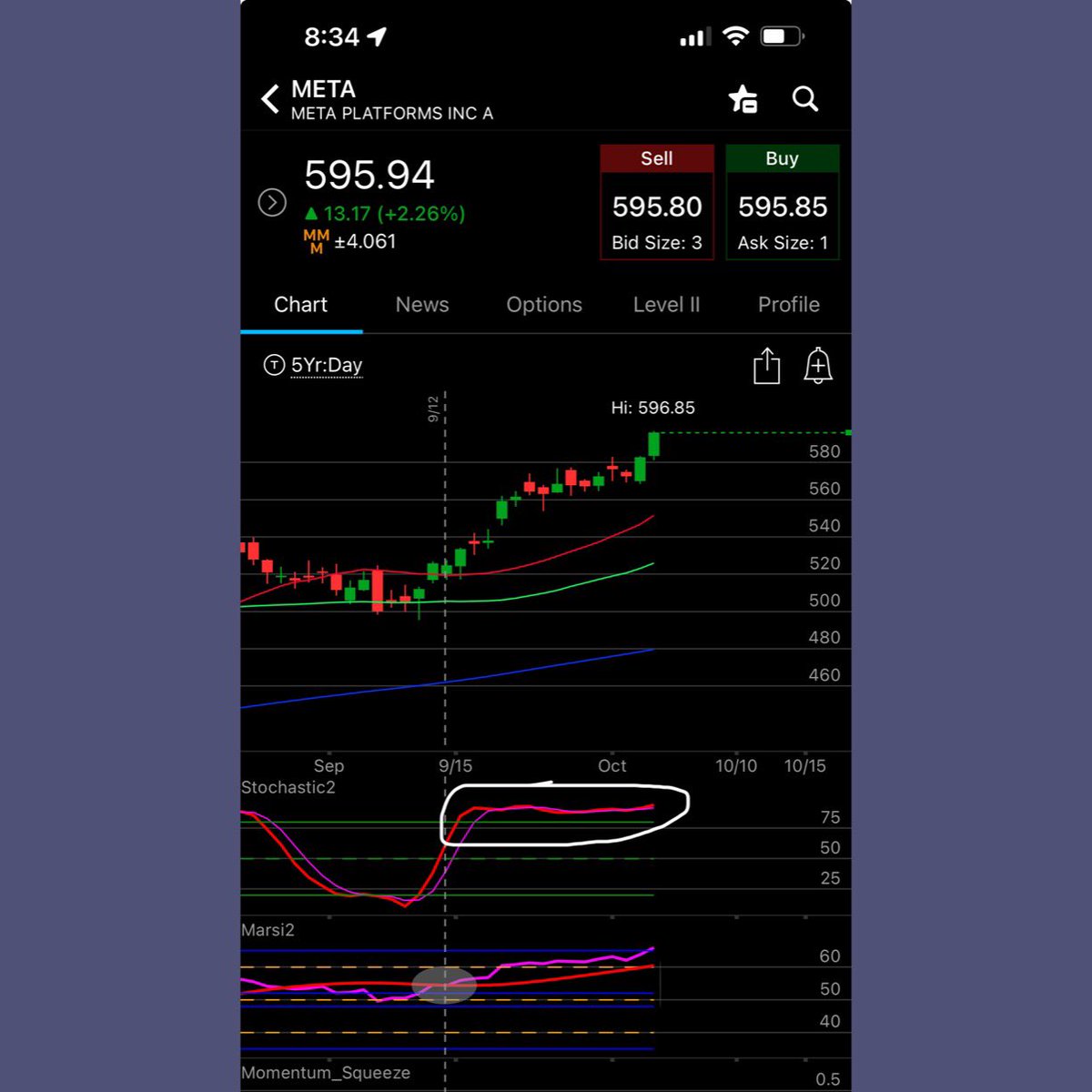
Task: Tap the Hi: 596.85 label
Action: (652, 408)
